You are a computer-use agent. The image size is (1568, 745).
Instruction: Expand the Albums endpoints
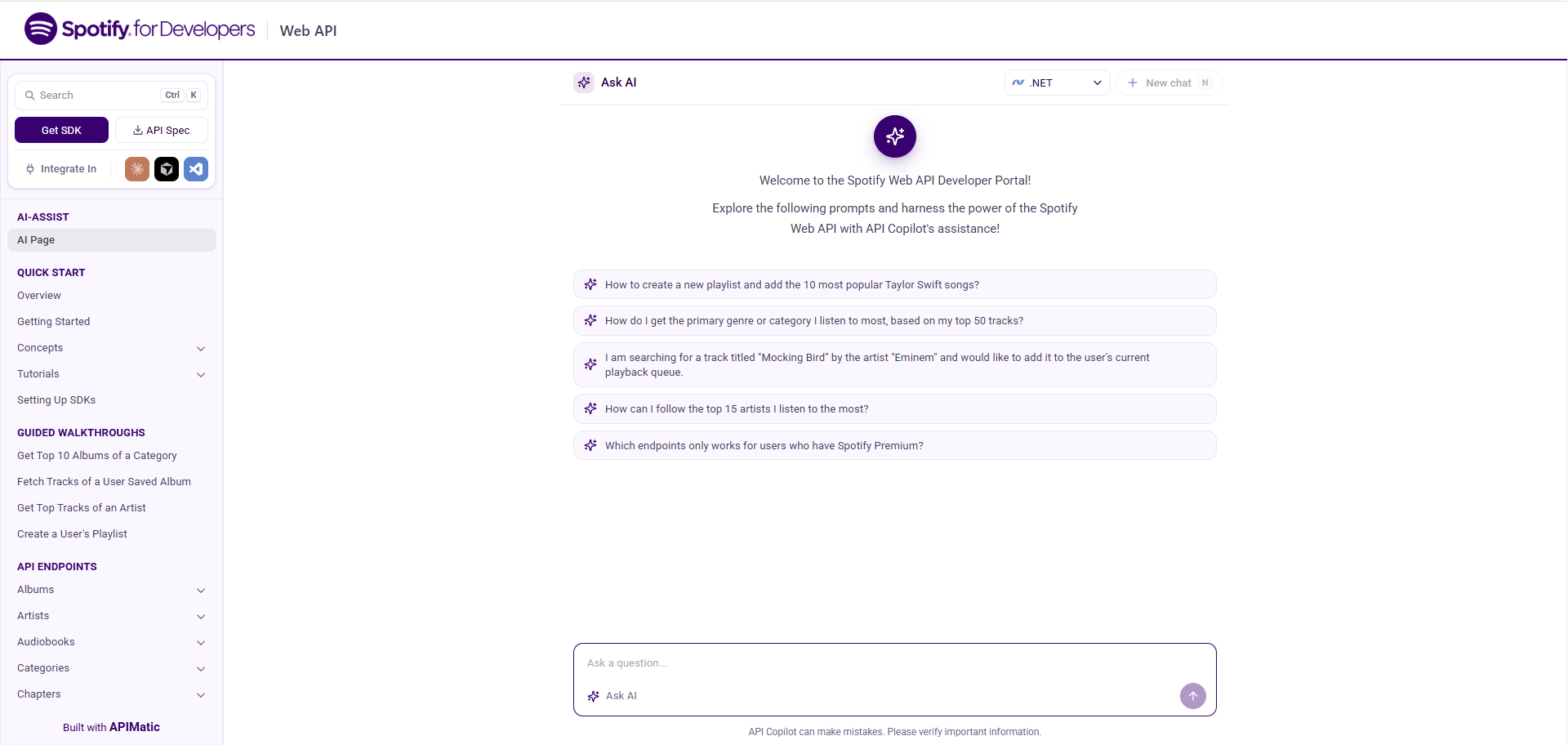[x=201, y=590]
